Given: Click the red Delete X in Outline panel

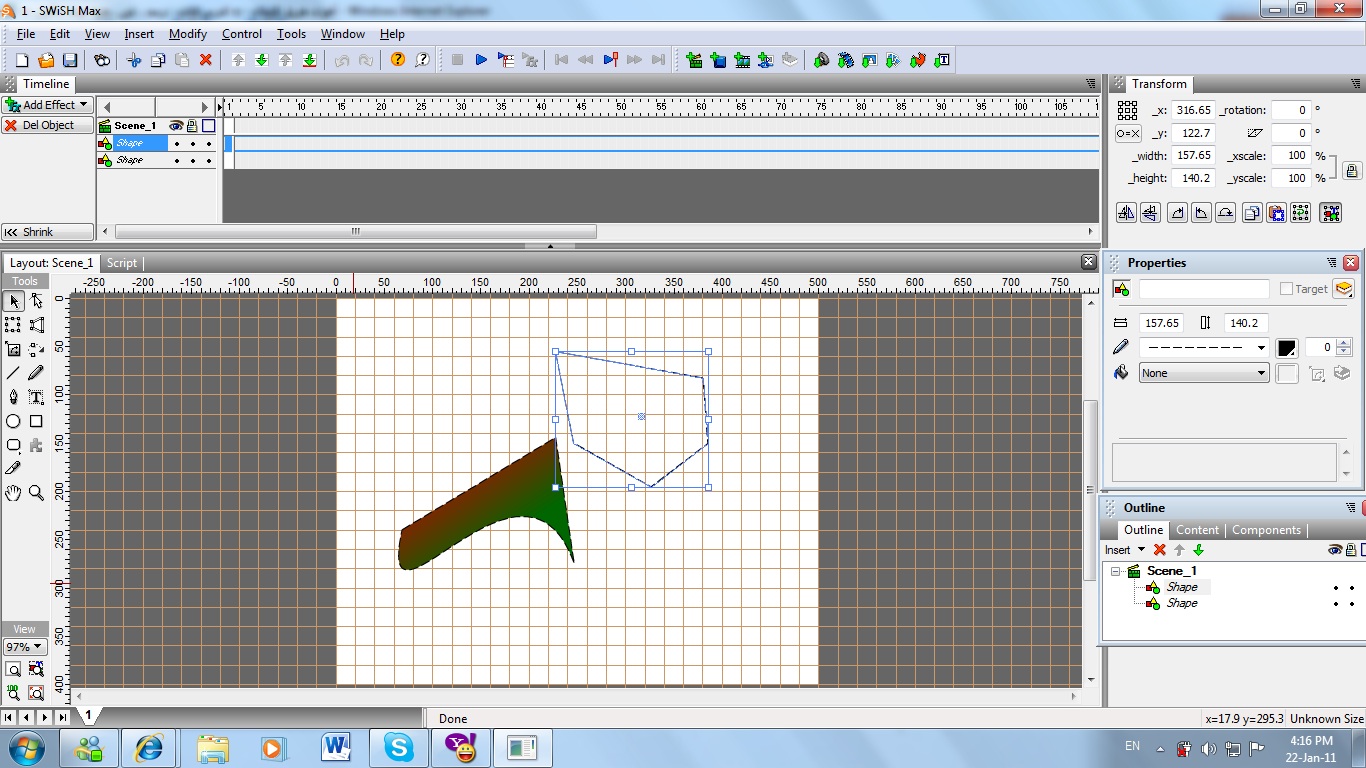Looking at the screenshot, I should point(1160,550).
